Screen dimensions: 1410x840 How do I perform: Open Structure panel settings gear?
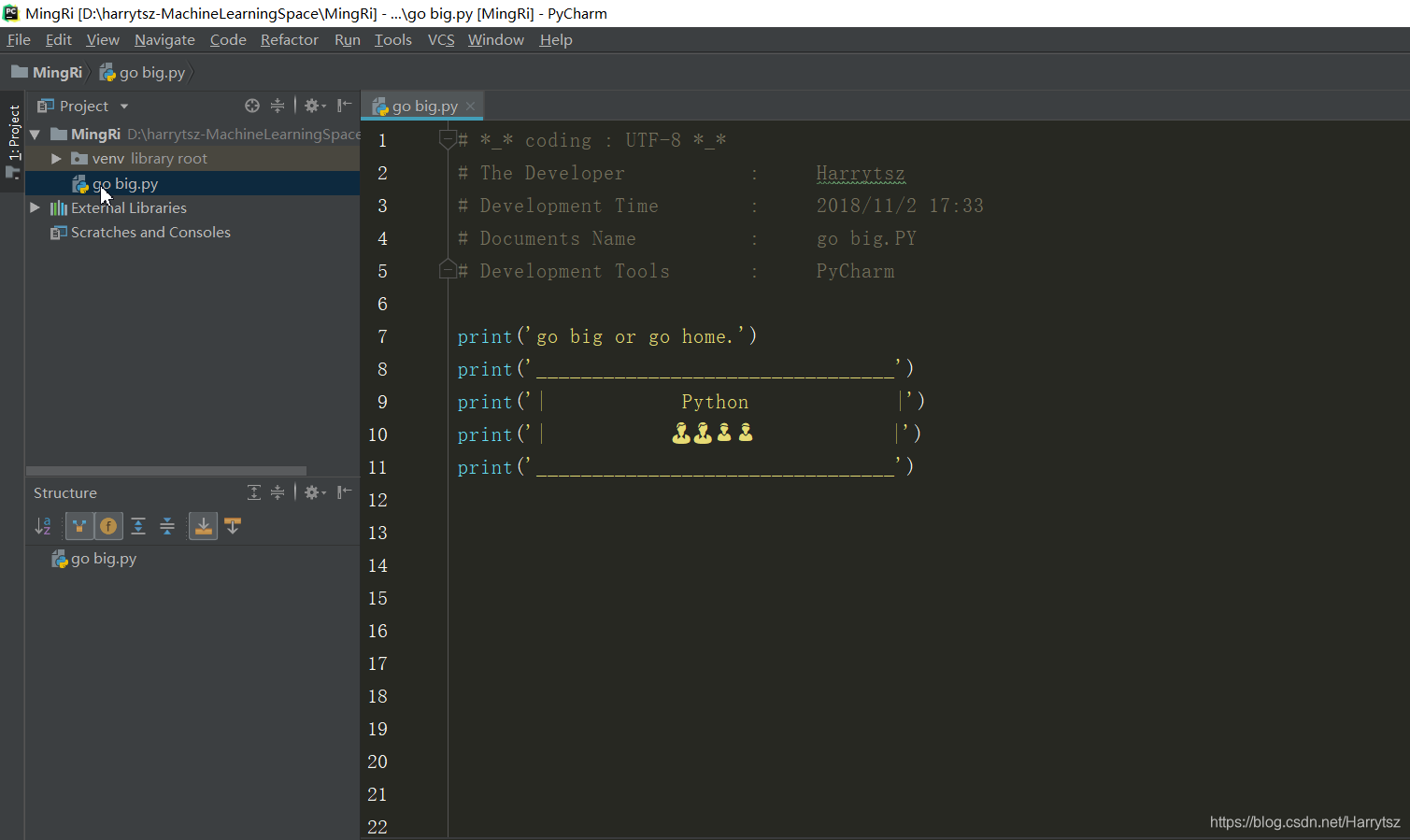pos(315,492)
